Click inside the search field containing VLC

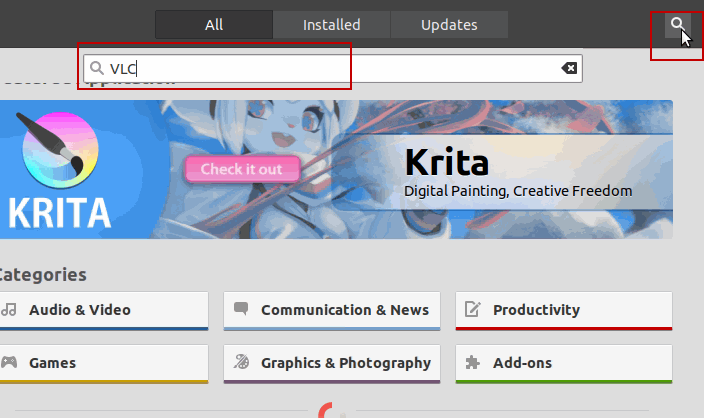tap(333, 69)
